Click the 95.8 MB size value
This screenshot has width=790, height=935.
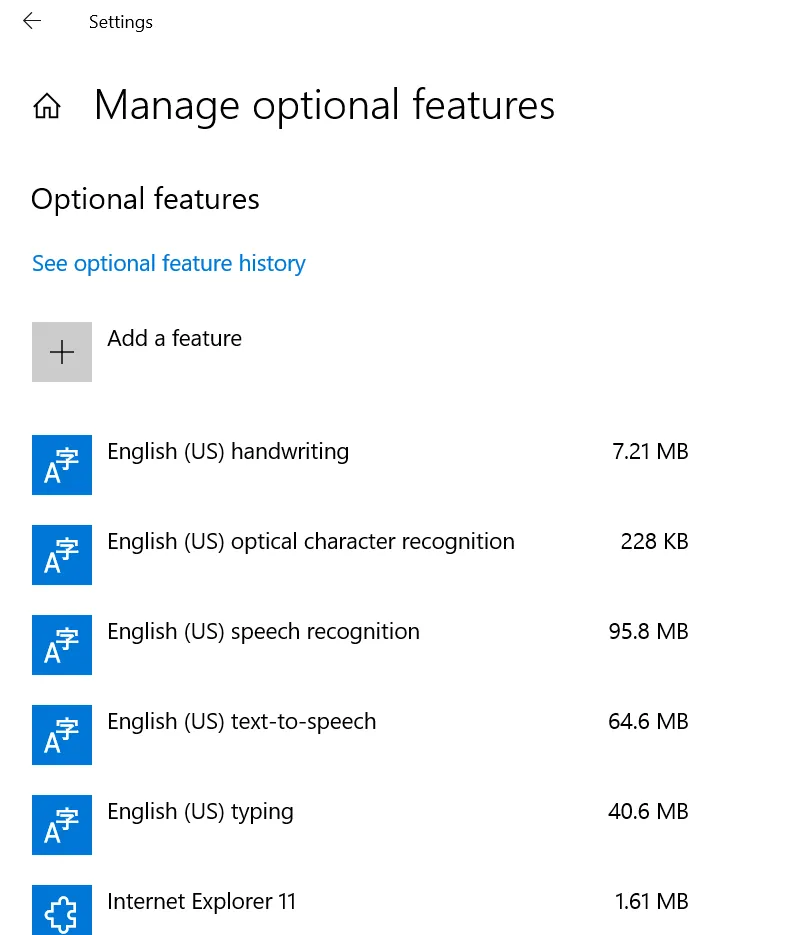[x=649, y=631]
